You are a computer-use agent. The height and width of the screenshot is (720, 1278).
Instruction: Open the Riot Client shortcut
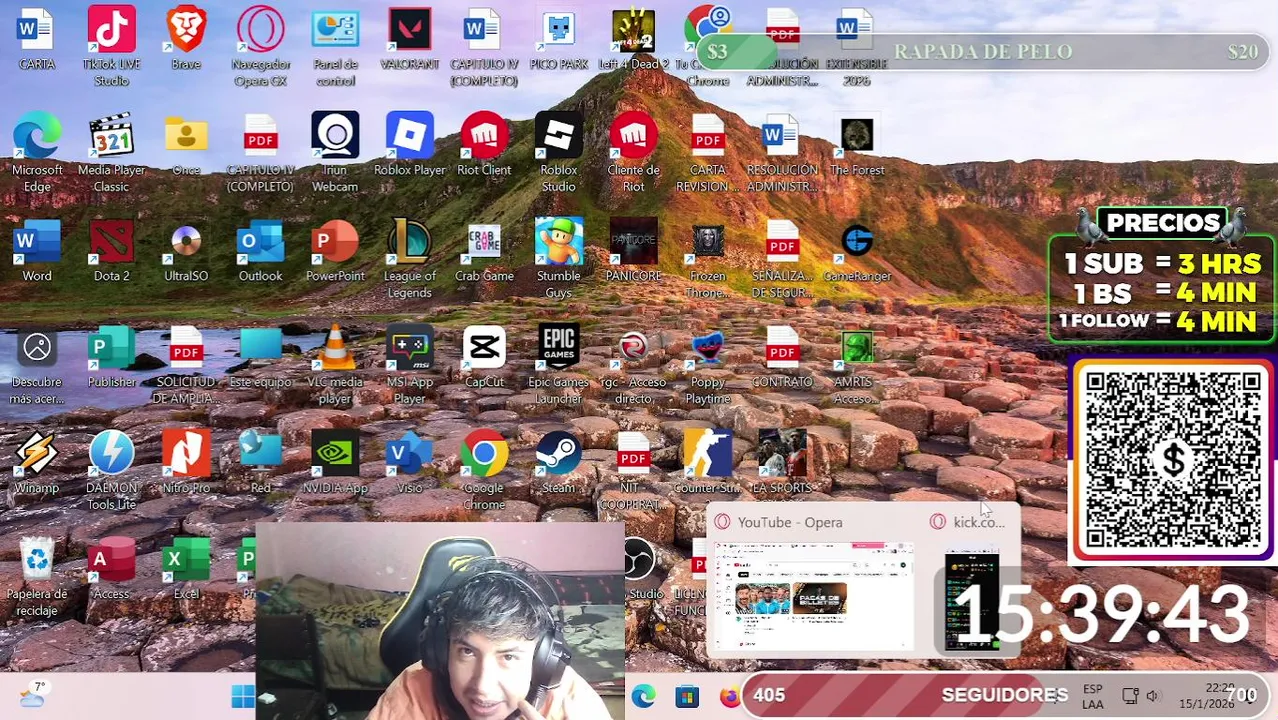coord(484,146)
